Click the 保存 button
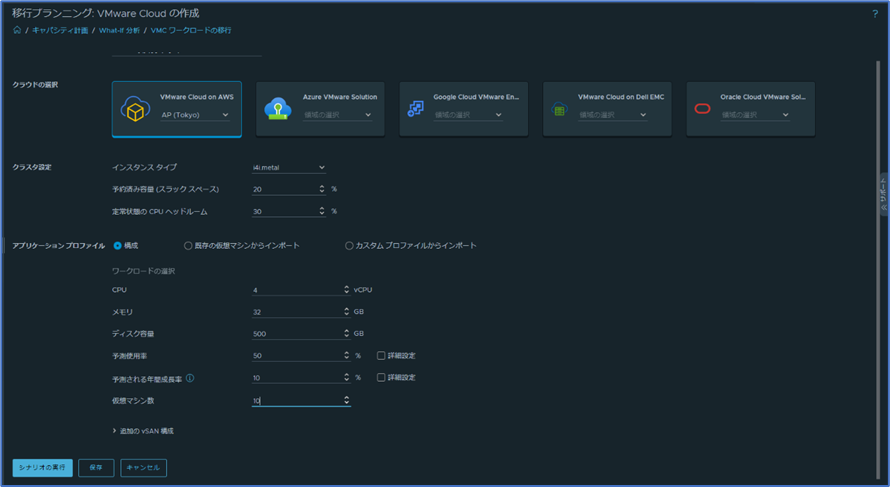This screenshot has width=890, height=487. click(96, 468)
